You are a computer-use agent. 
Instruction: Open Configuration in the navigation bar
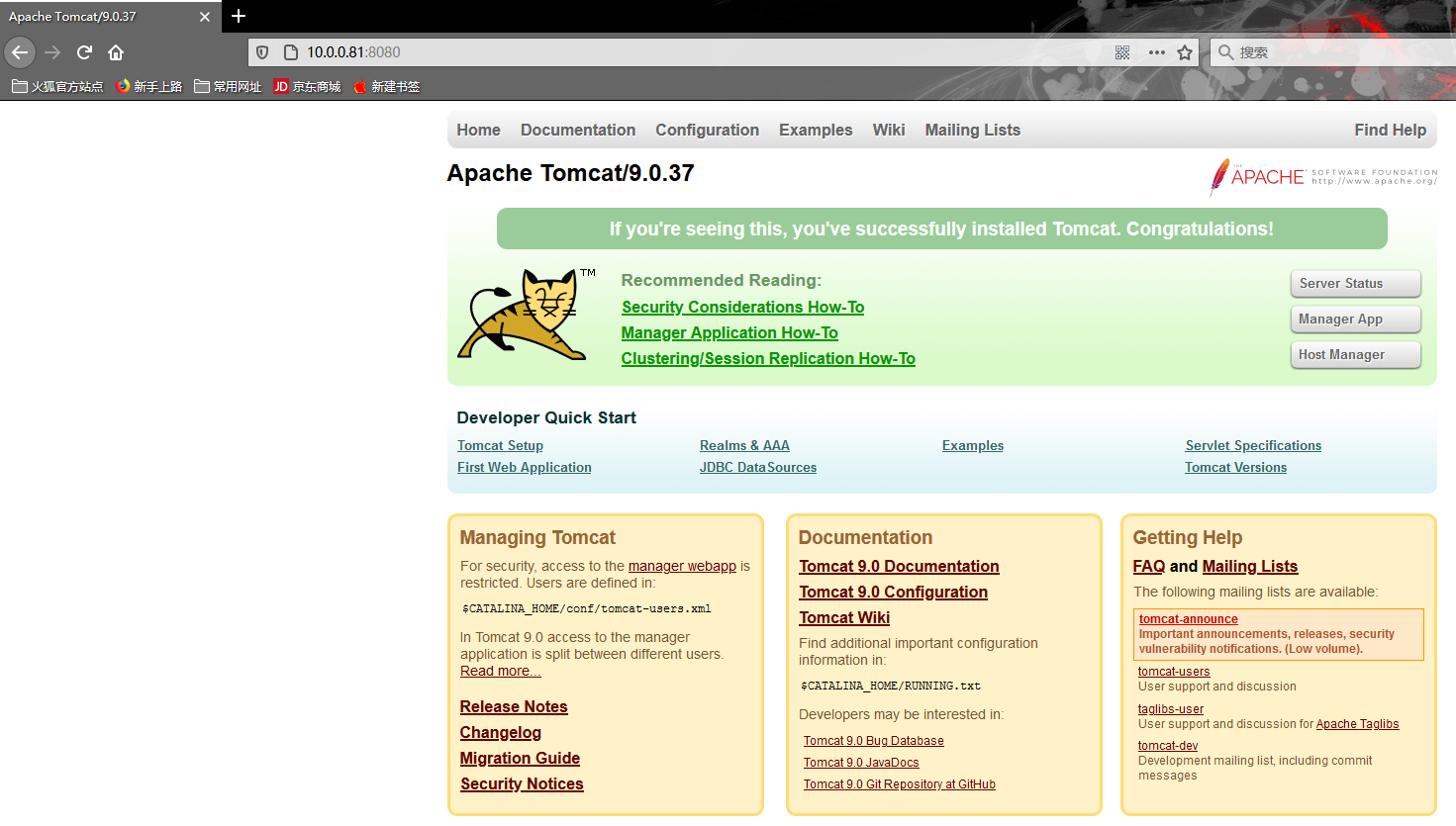(x=707, y=130)
